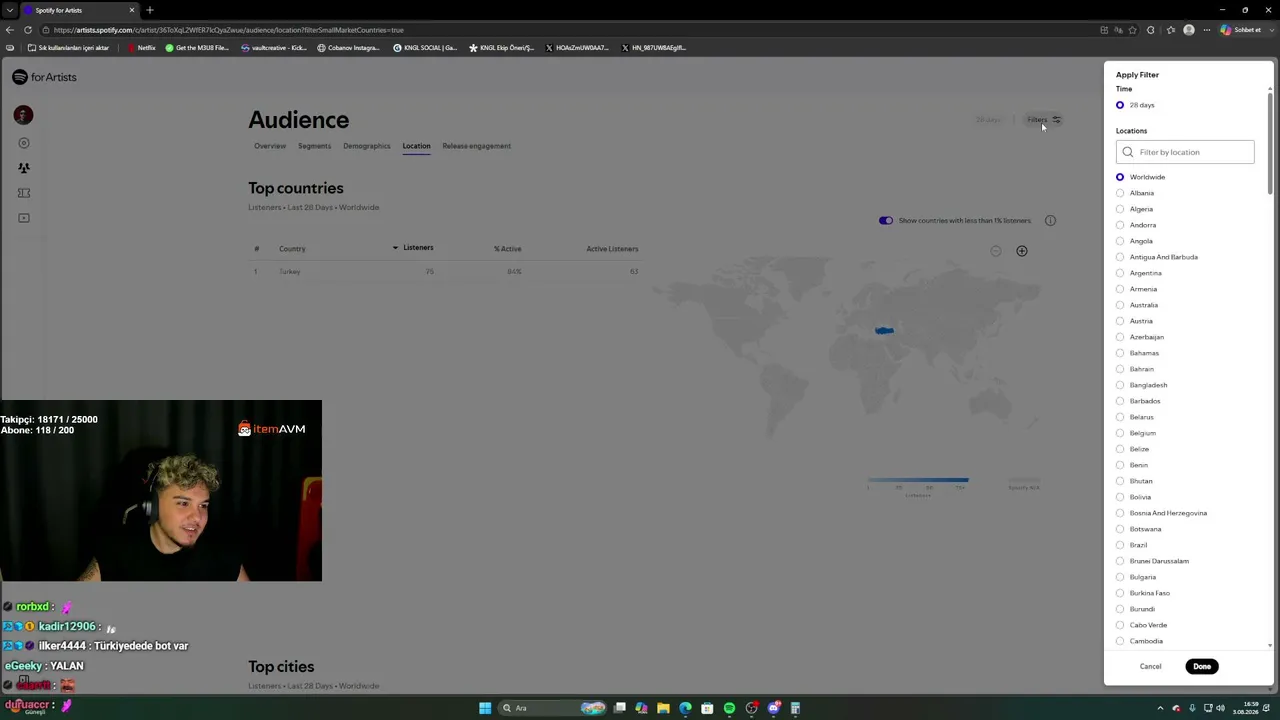Click the 'Filter by location' search field
The image size is (1280, 720).
pos(1185,152)
